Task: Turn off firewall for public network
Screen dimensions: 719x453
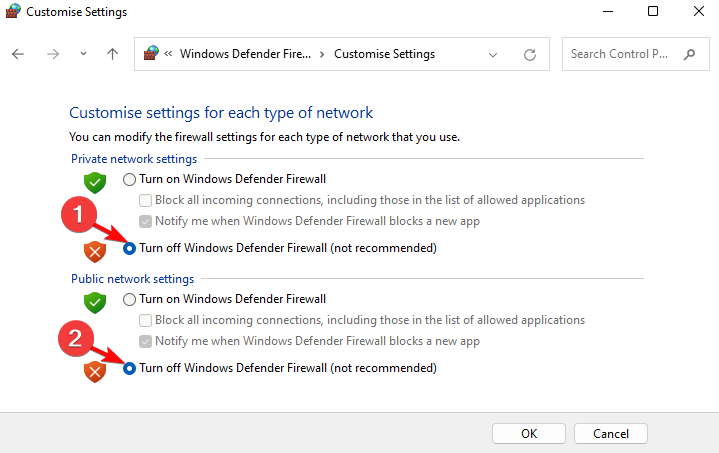Action: [x=129, y=368]
